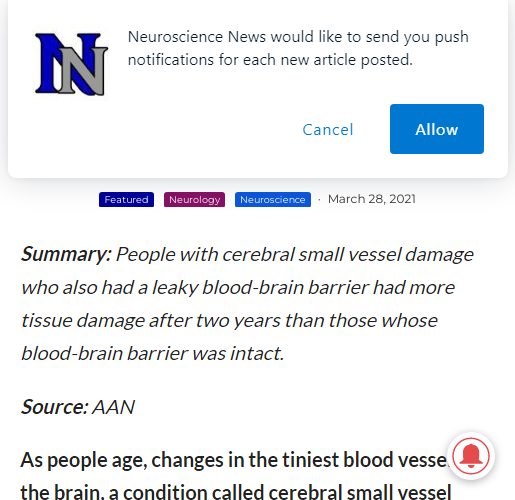Screen dimensions: 515x500
Task: Click the push notifications message text
Action: [298, 48]
